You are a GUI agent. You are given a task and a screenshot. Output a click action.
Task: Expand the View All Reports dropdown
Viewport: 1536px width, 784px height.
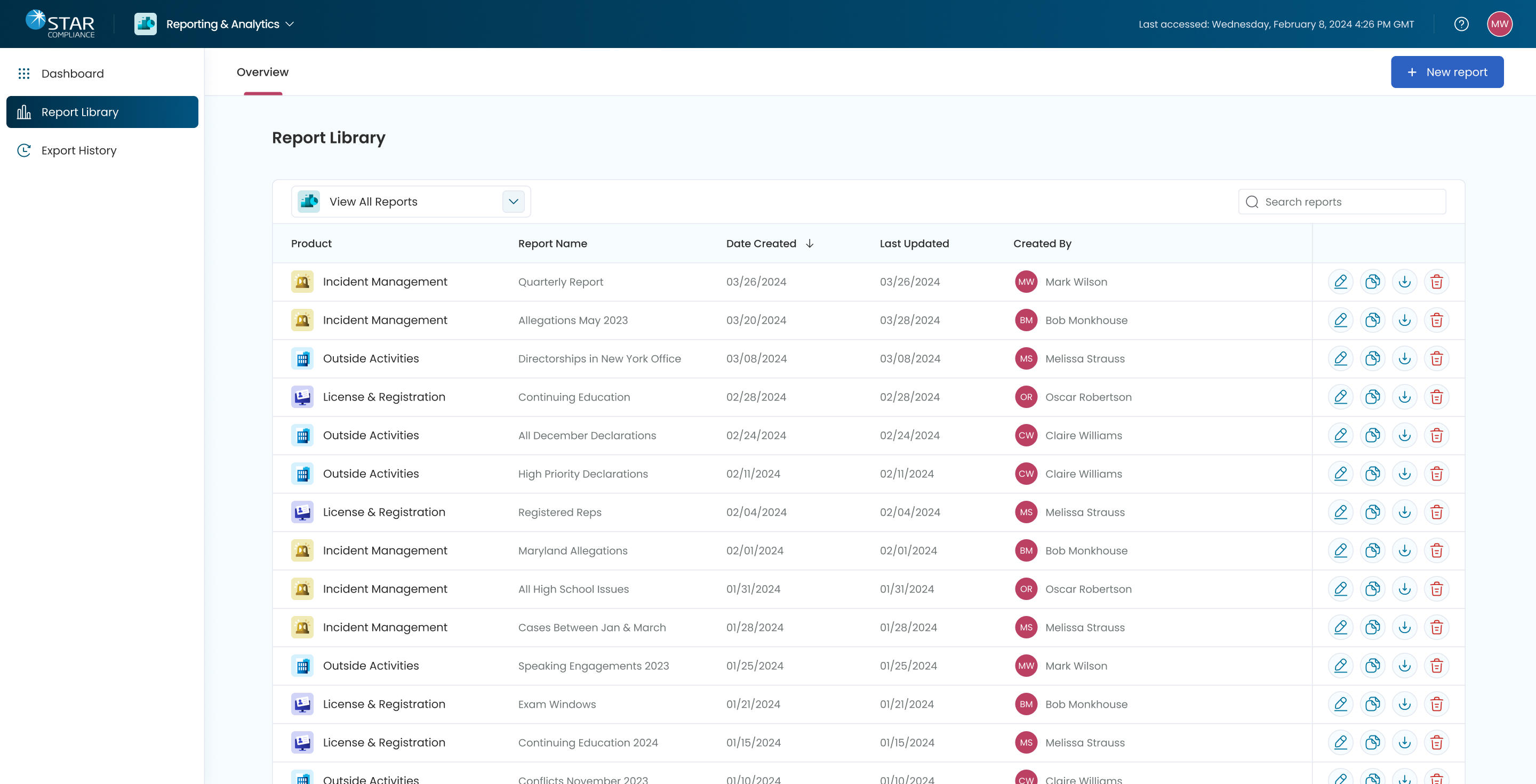pyautogui.click(x=513, y=202)
